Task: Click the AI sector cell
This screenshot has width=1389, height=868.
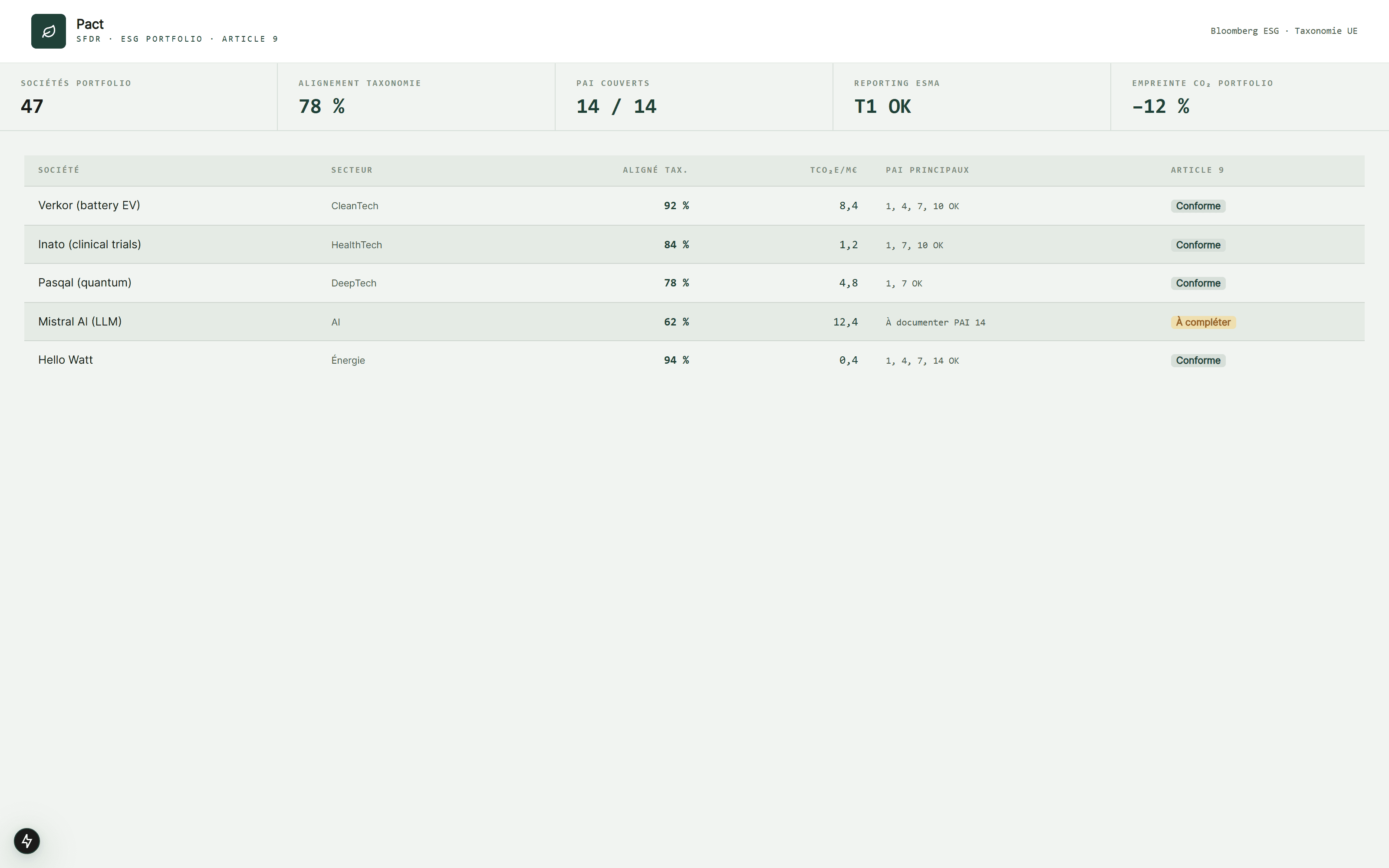Action: pos(336,322)
